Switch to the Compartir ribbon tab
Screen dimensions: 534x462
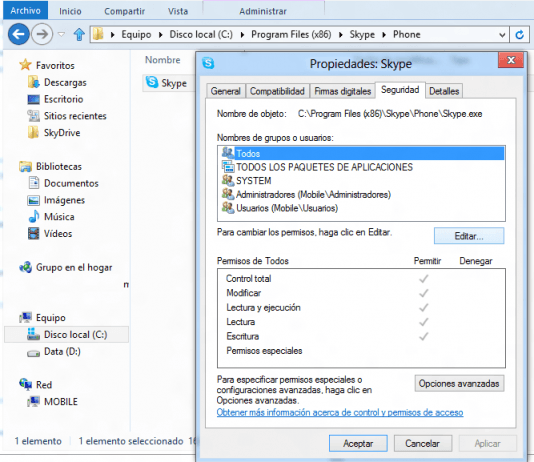point(124,11)
